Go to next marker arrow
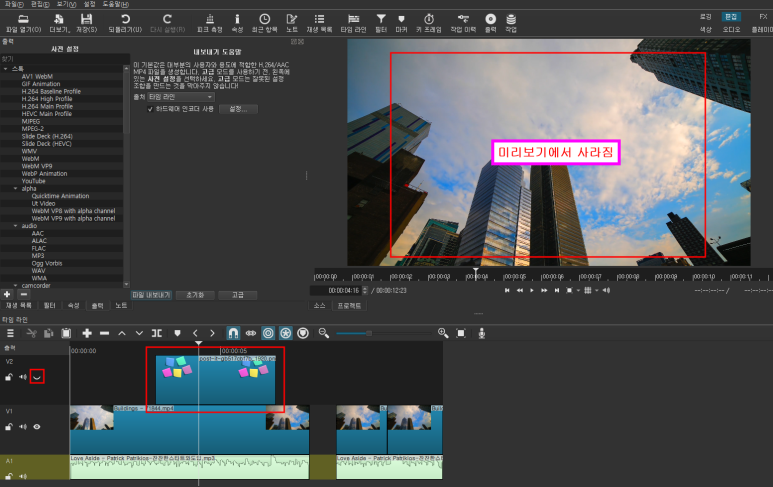The width and height of the screenshot is (773, 487). pos(212,333)
